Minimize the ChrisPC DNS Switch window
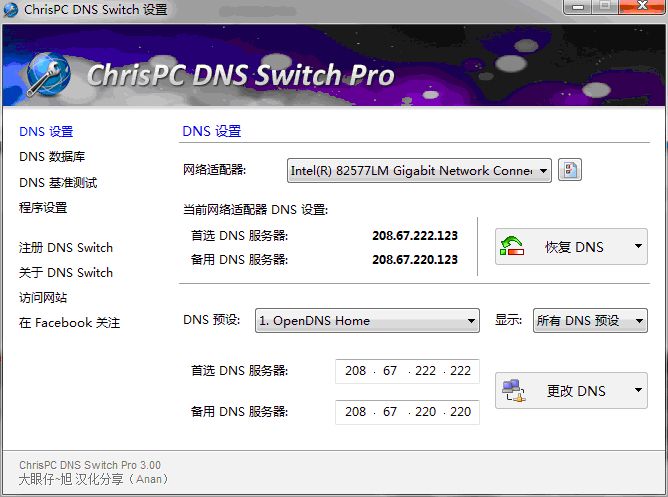The width and height of the screenshot is (668, 497). (x=578, y=6)
